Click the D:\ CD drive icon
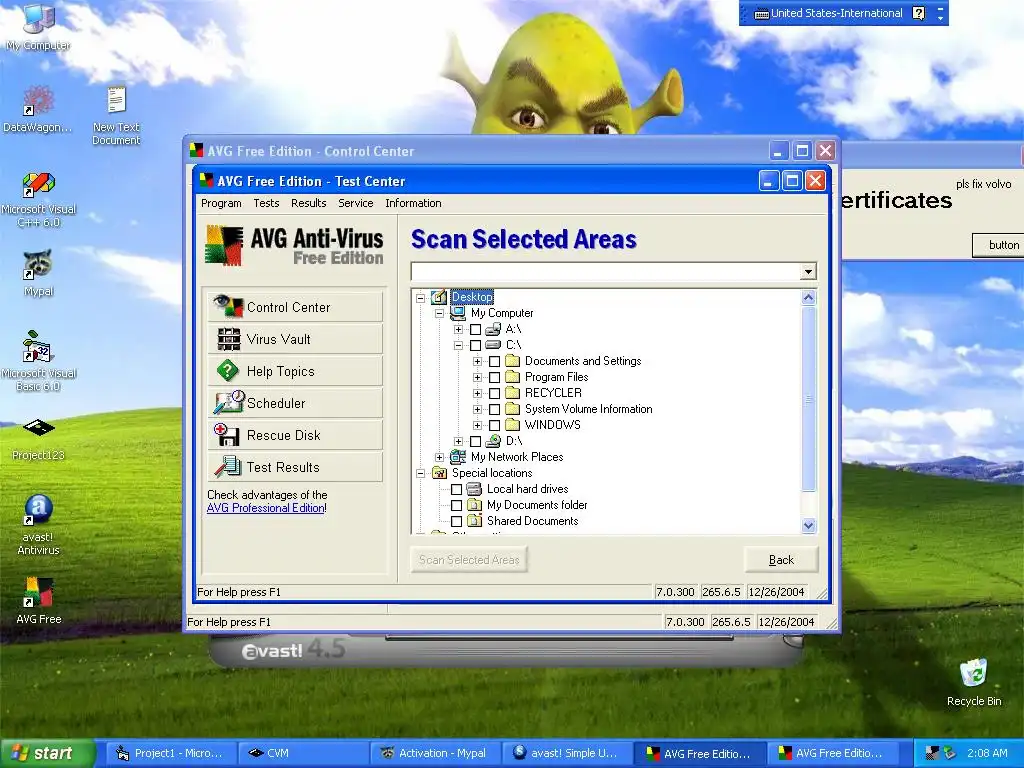Image resolution: width=1024 pixels, height=768 pixels. click(x=493, y=441)
